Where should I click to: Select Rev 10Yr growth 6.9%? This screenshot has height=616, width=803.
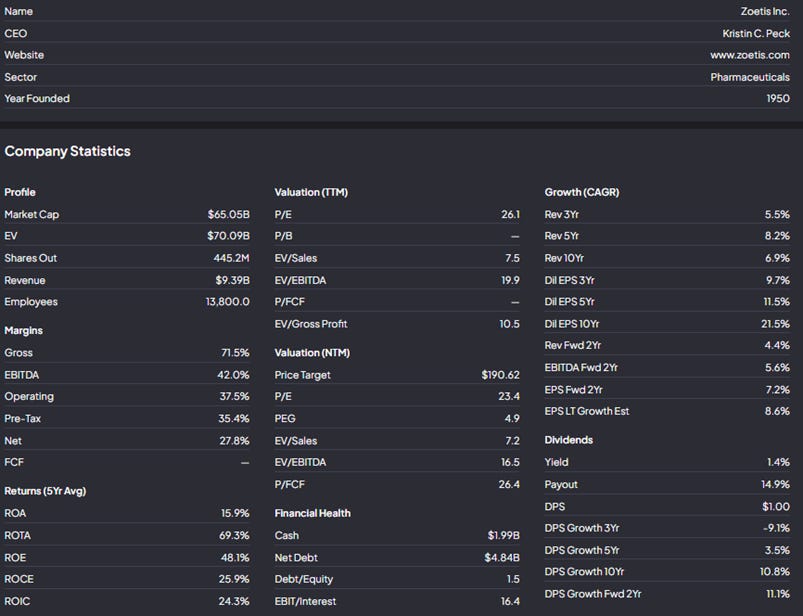point(777,258)
